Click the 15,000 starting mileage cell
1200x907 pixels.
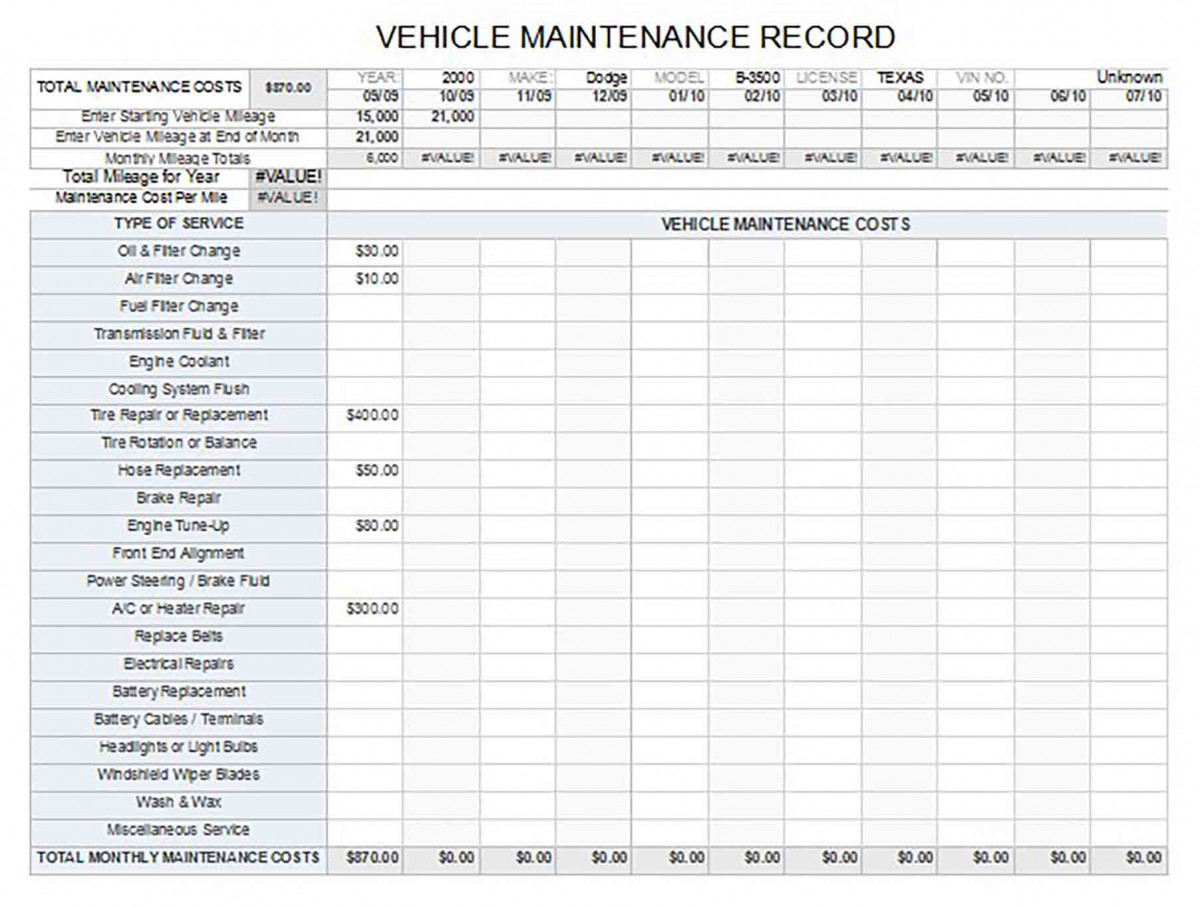click(x=365, y=117)
